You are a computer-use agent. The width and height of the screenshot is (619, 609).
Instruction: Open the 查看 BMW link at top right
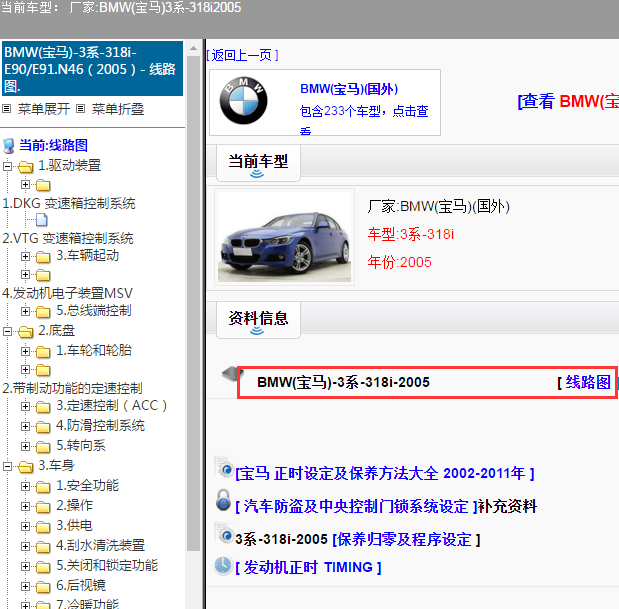tap(568, 101)
